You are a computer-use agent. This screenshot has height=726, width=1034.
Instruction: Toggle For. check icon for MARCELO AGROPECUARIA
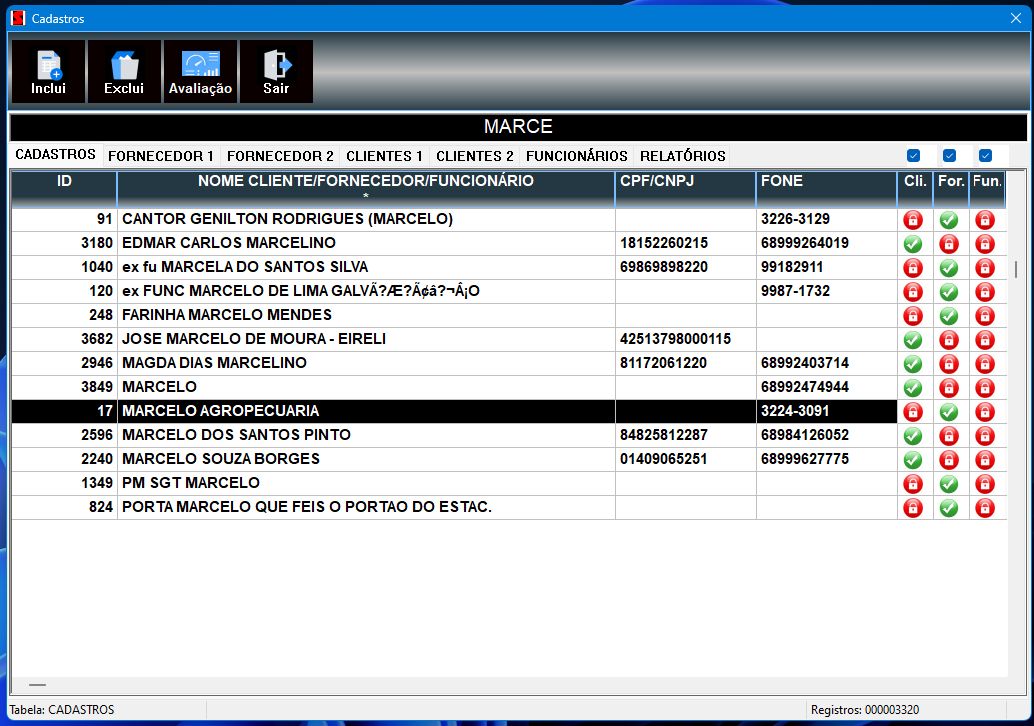pos(949,411)
